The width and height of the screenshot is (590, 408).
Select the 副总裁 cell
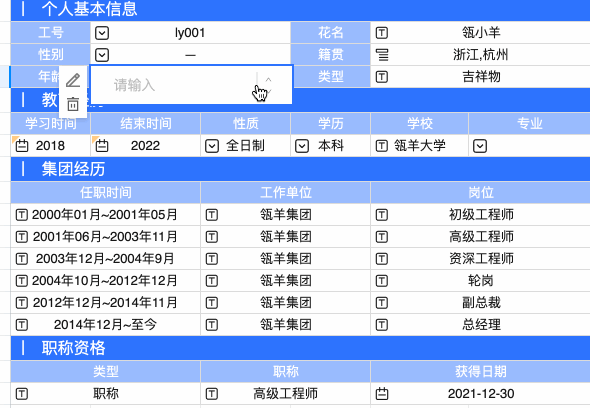tap(481, 303)
